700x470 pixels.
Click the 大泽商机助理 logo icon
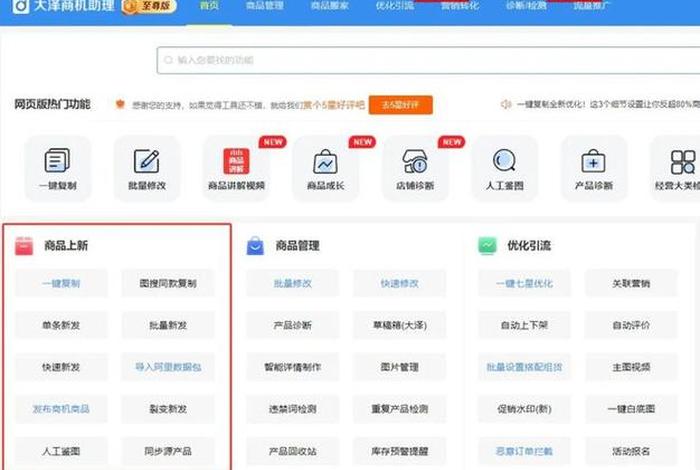[x=21, y=6]
